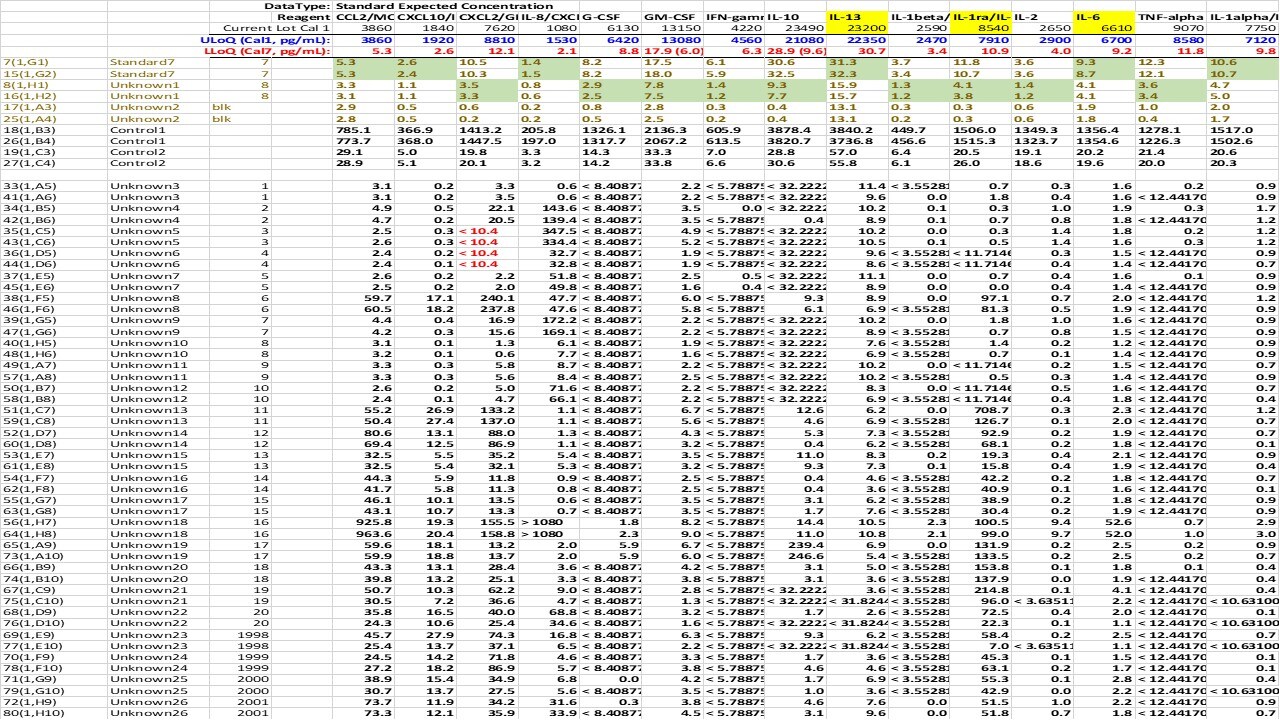
Task: Click the '708.7' value cell
Action: click(994, 409)
